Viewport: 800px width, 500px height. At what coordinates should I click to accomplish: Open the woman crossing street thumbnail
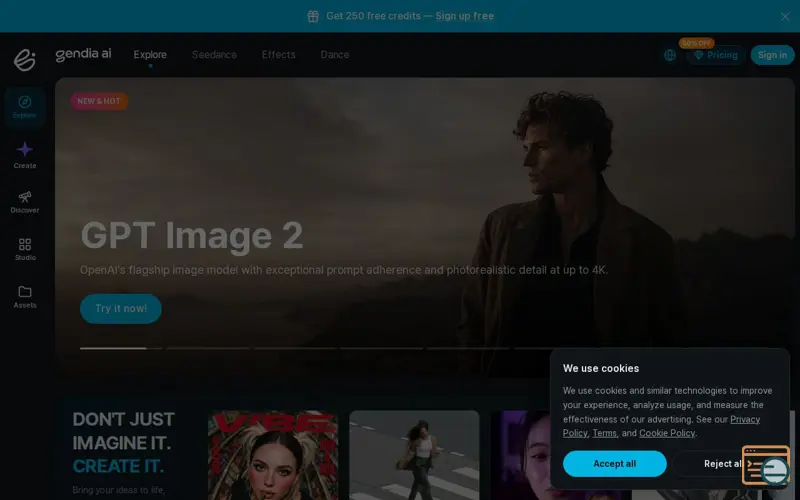[414, 455]
